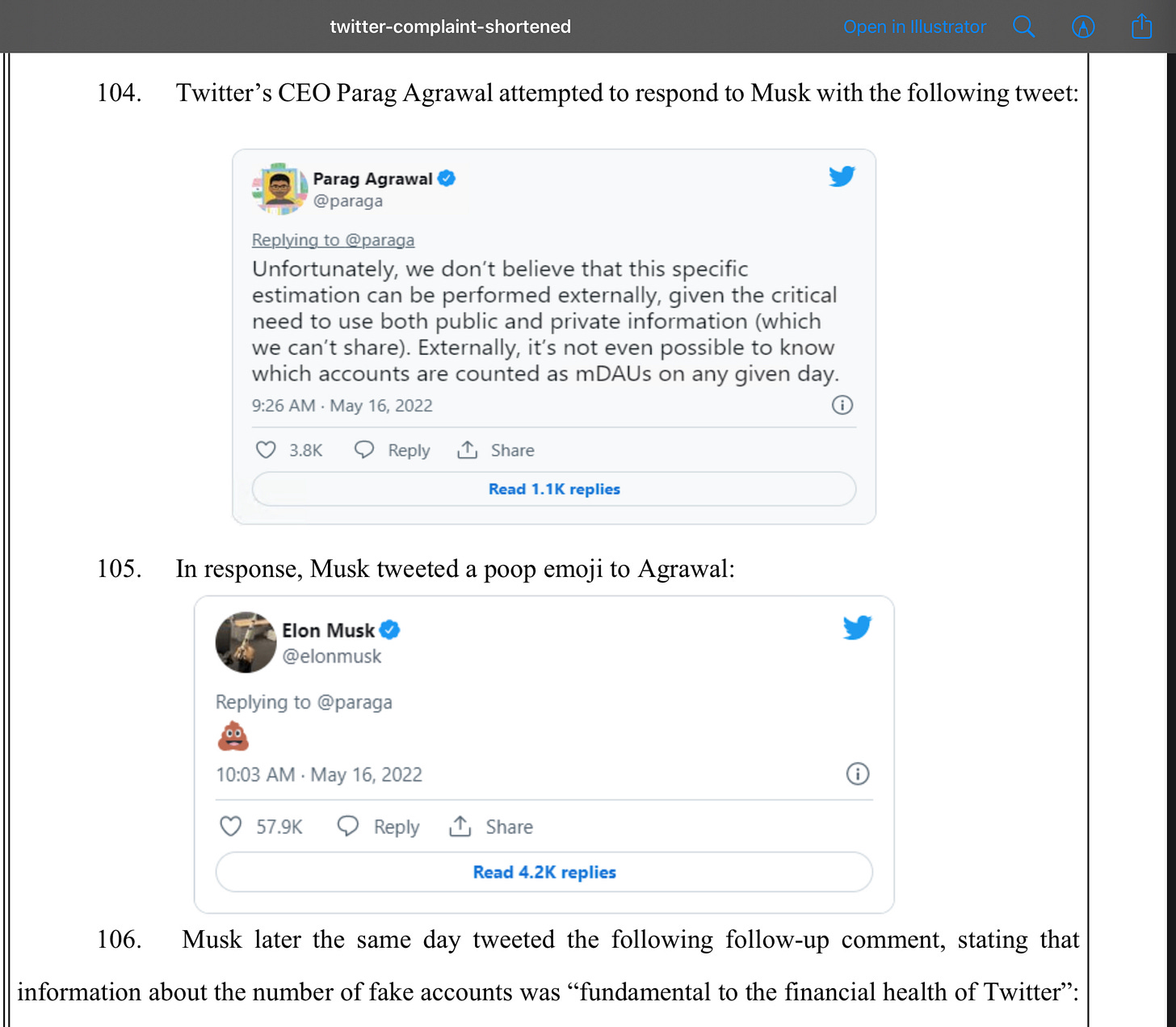Tap the markup pen icon
1176x1027 pixels.
point(1082,27)
